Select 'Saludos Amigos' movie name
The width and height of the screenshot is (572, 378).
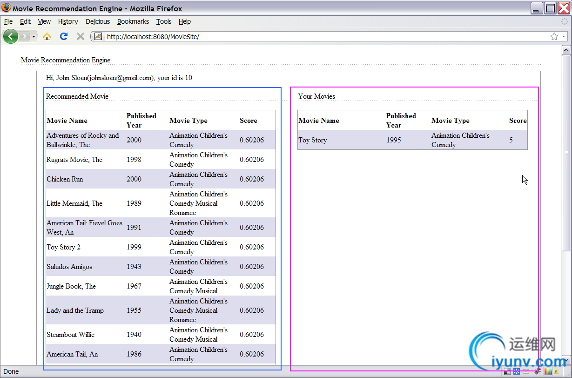(x=69, y=267)
